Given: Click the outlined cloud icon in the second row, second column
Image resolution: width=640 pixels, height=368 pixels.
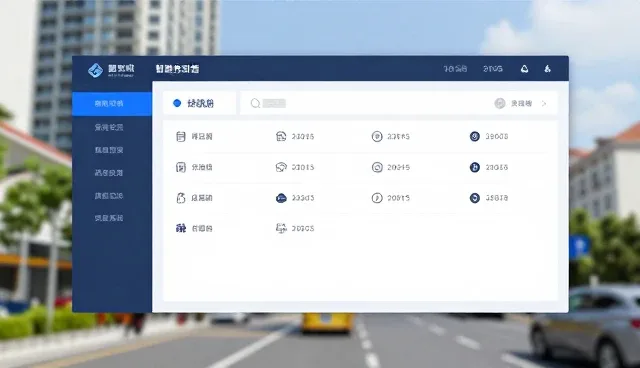Looking at the screenshot, I should (281, 167).
